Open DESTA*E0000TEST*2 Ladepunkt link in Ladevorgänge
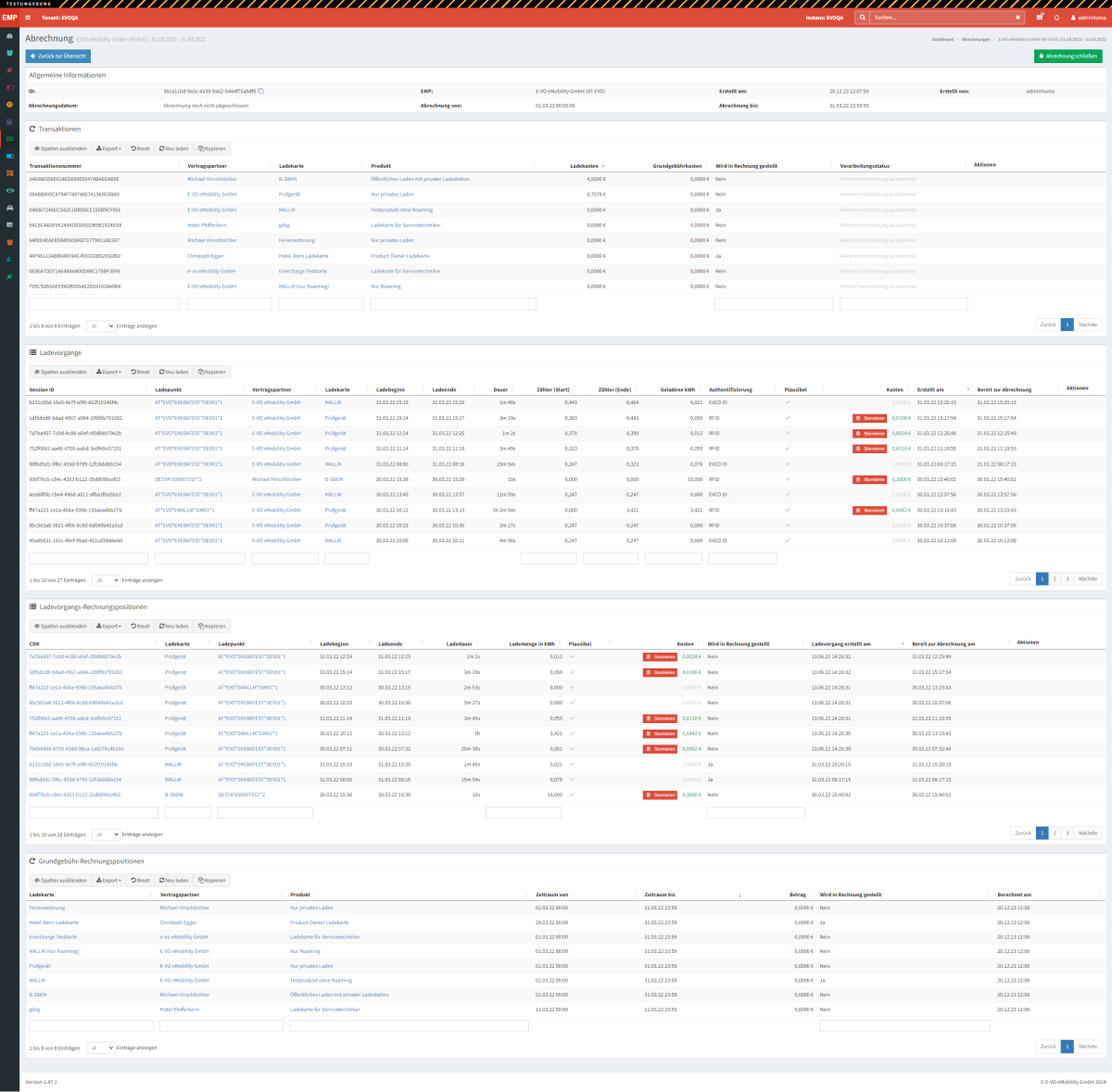The height and width of the screenshot is (1092, 1112). click(178, 479)
